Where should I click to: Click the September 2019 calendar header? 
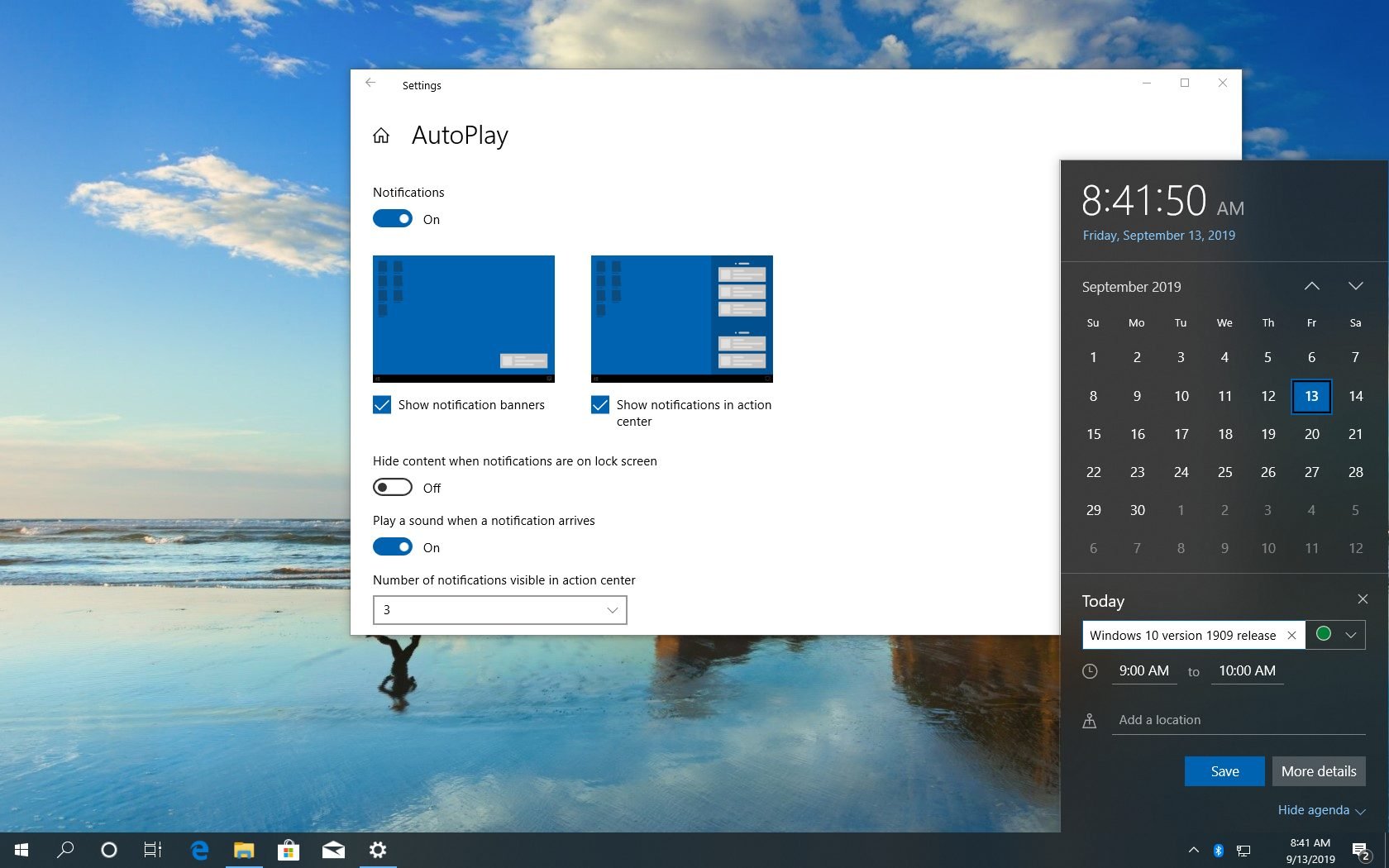tap(1131, 286)
